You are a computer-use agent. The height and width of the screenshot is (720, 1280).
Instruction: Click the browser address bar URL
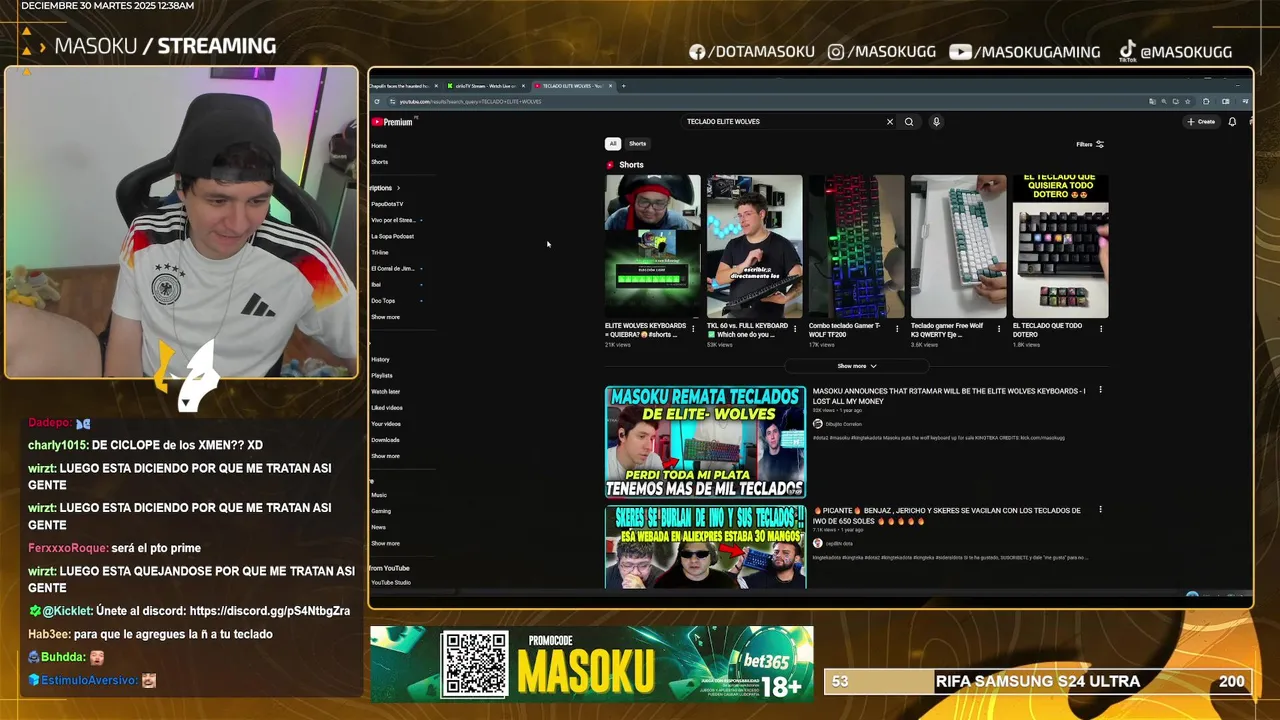(x=470, y=101)
